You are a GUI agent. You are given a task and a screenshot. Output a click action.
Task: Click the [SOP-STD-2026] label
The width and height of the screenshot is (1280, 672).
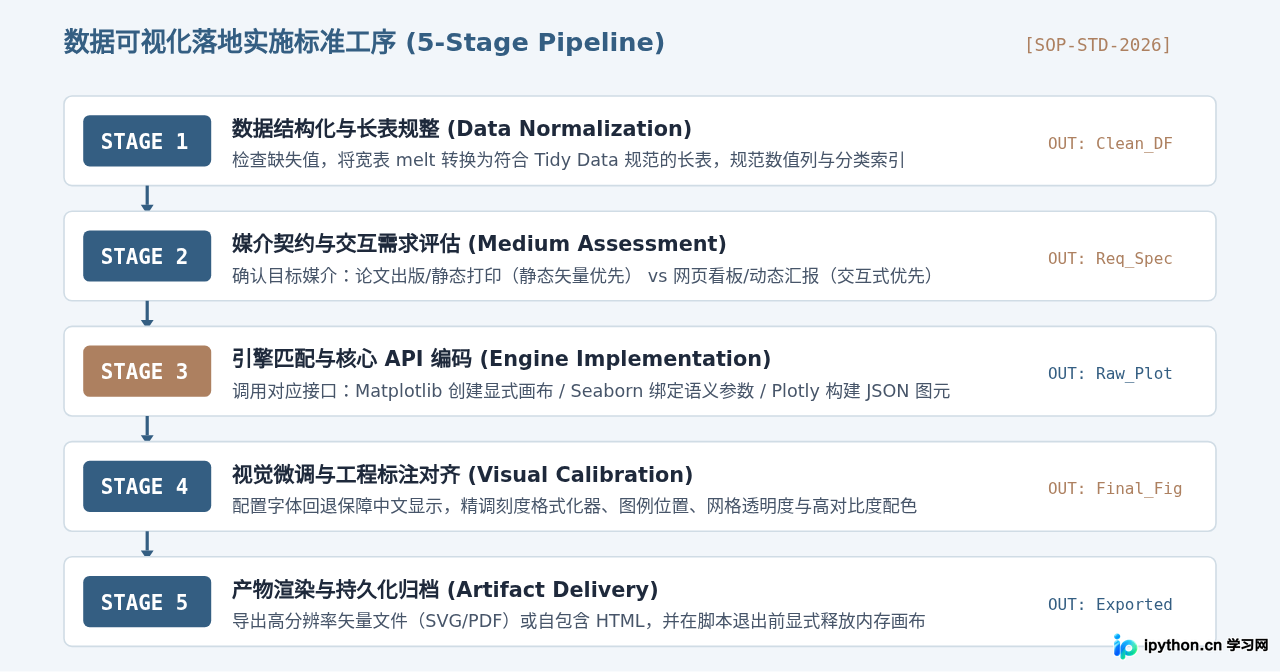[1097, 45]
